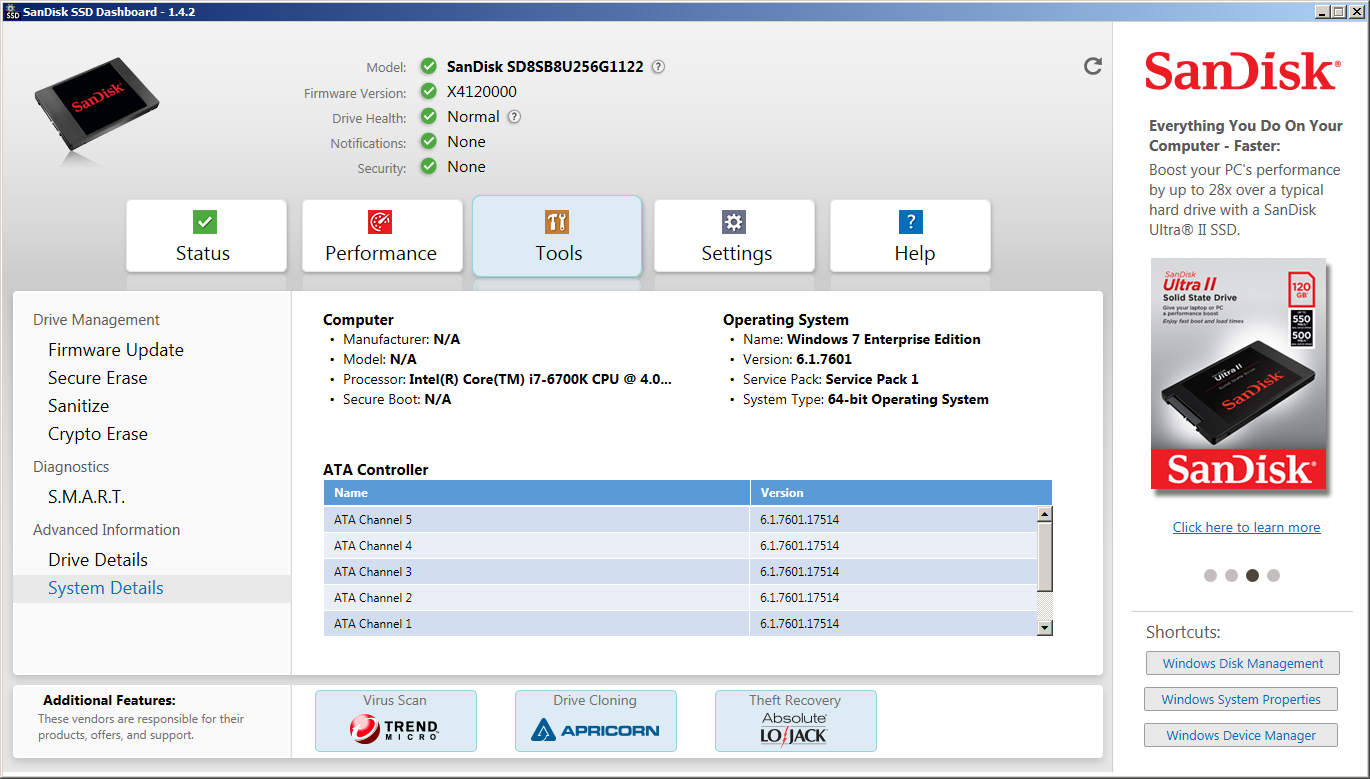Click the Version column header
The width and height of the screenshot is (1370, 779).
(x=901, y=493)
